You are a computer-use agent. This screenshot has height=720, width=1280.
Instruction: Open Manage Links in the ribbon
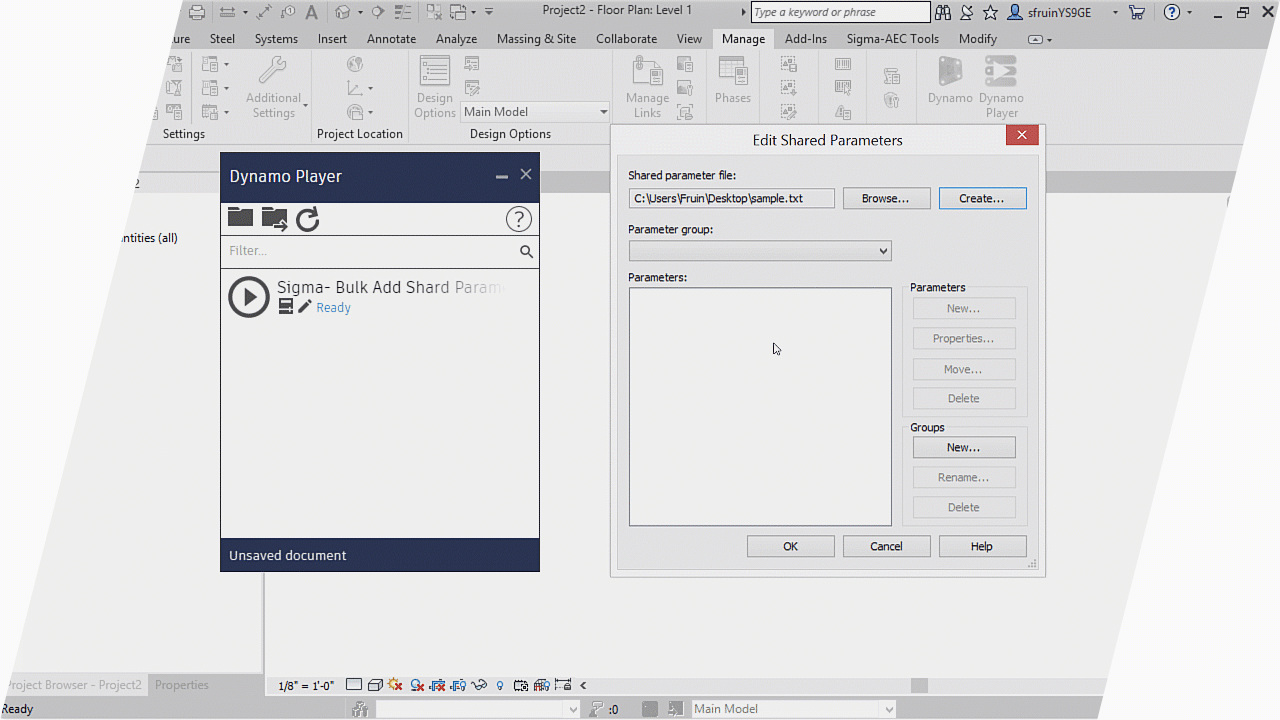point(647,87)
